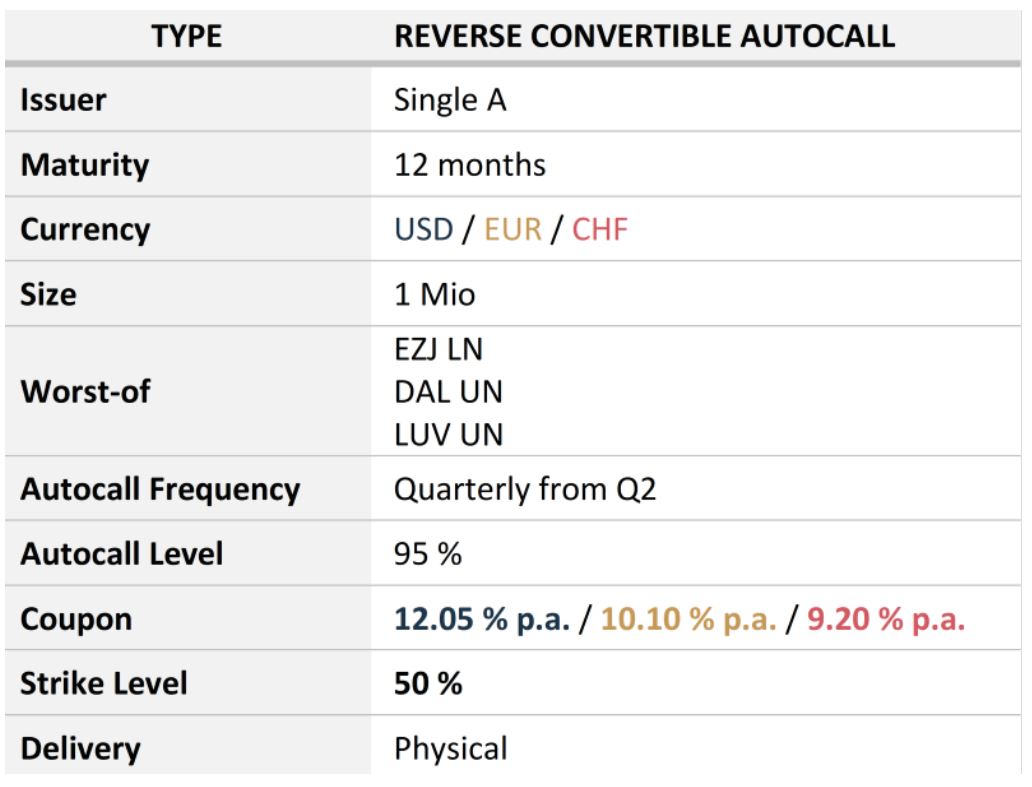Click the Quarterly from Q2 value
This screenshot has height=787, width=1032.
pos(525,490)
